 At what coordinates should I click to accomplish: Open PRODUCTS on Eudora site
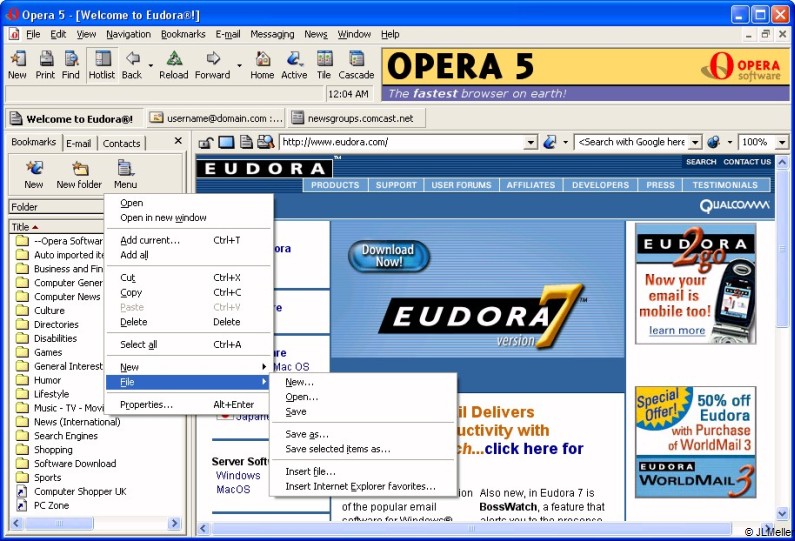335,185
